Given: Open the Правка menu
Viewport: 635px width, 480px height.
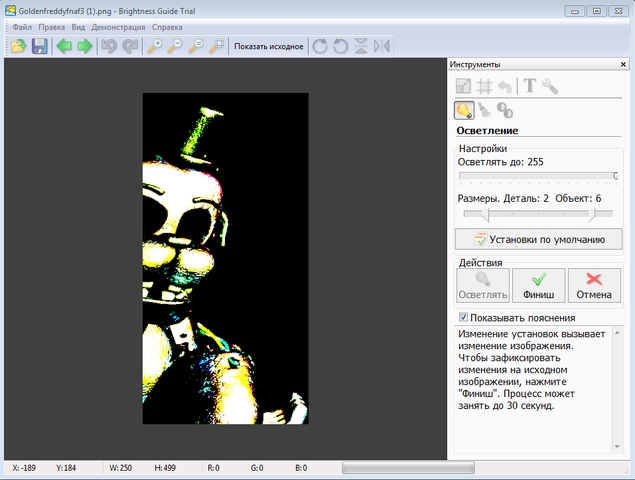Looking at the screenshot, I should pyautogui.click(x=51, y=27).
